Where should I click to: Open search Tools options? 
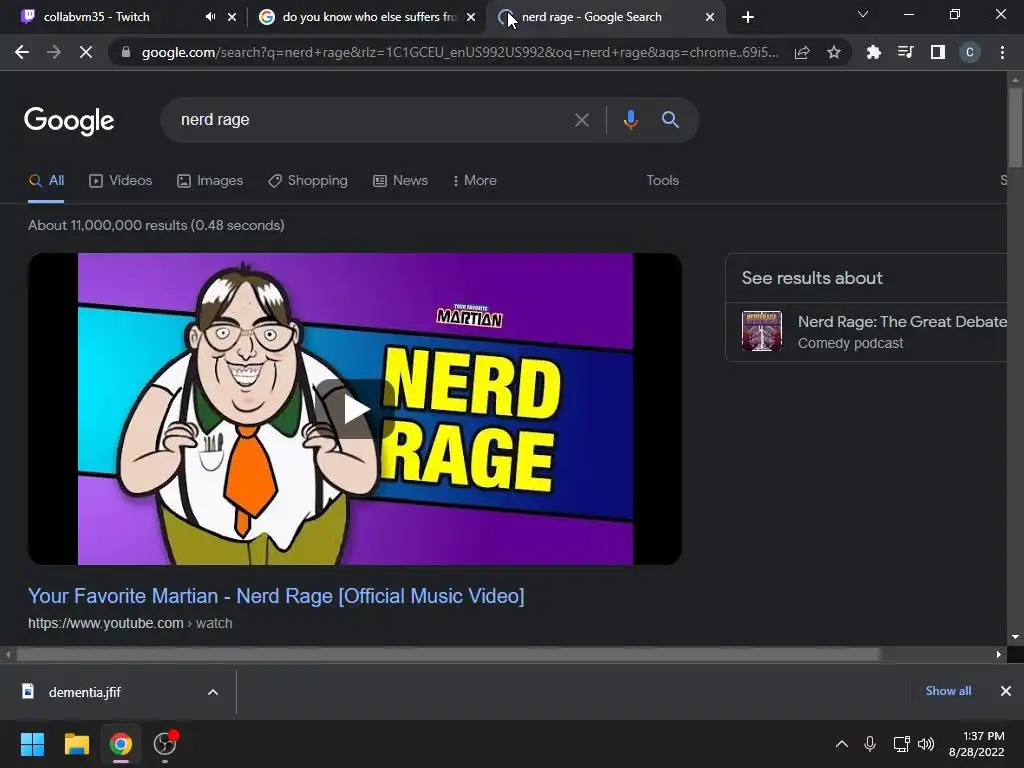tap(662, 181)
